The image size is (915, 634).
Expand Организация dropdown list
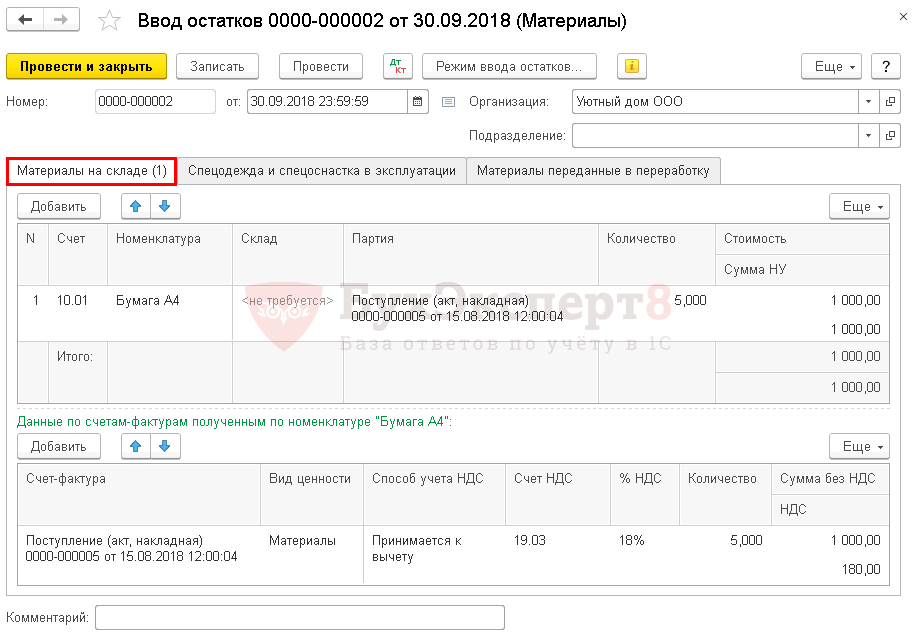pyautogui.click(x=867, y=102)
